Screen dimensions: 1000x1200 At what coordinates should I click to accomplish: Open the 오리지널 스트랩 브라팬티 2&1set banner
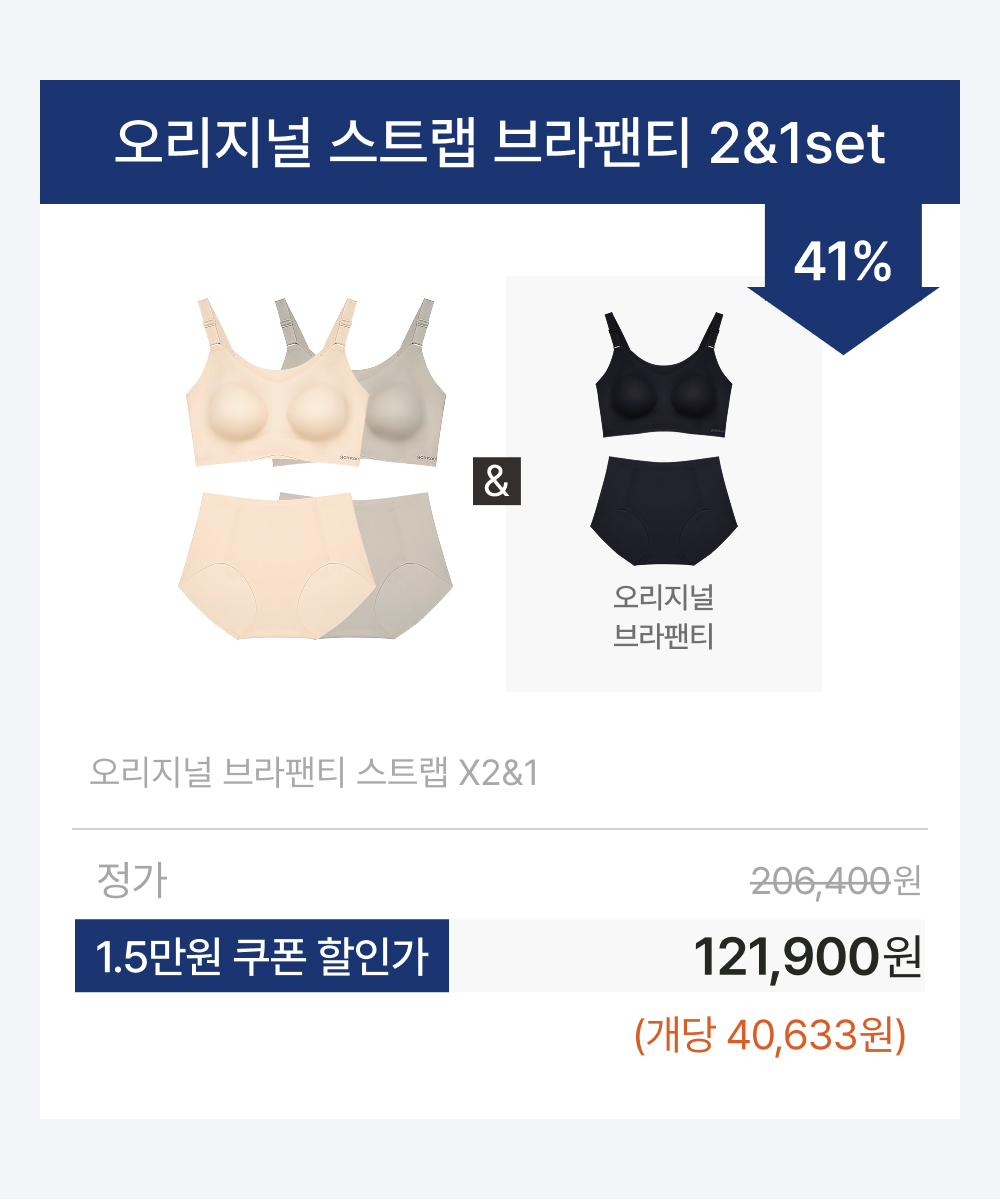coord(500,142)
